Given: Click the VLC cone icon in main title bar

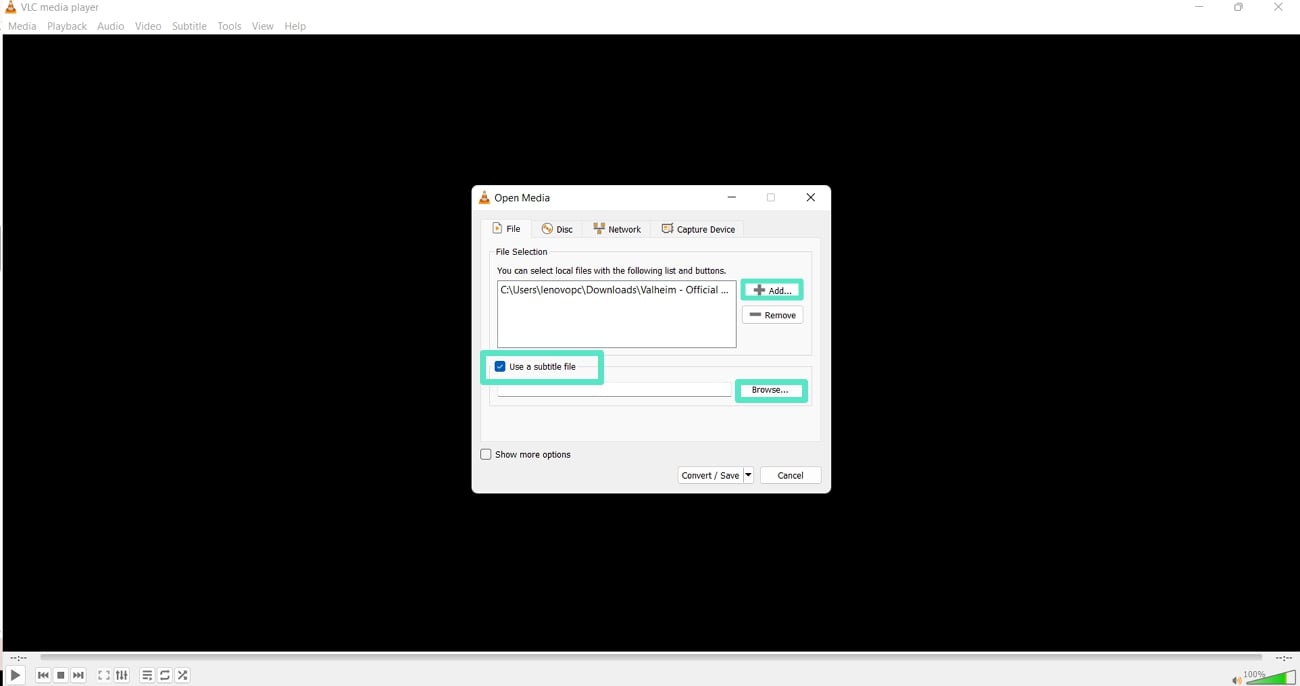Looking at the screenshot, I should [x=11, y=7].
